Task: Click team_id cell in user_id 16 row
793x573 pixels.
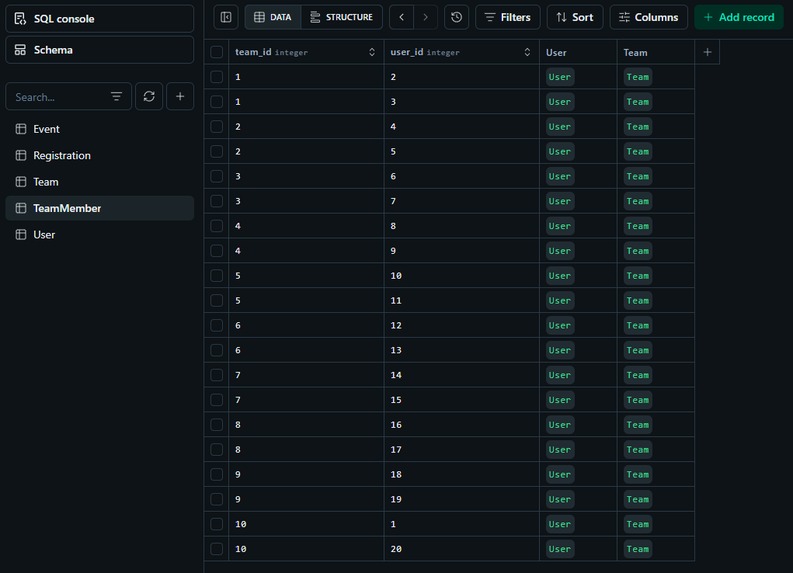Action: coord(306,425)
